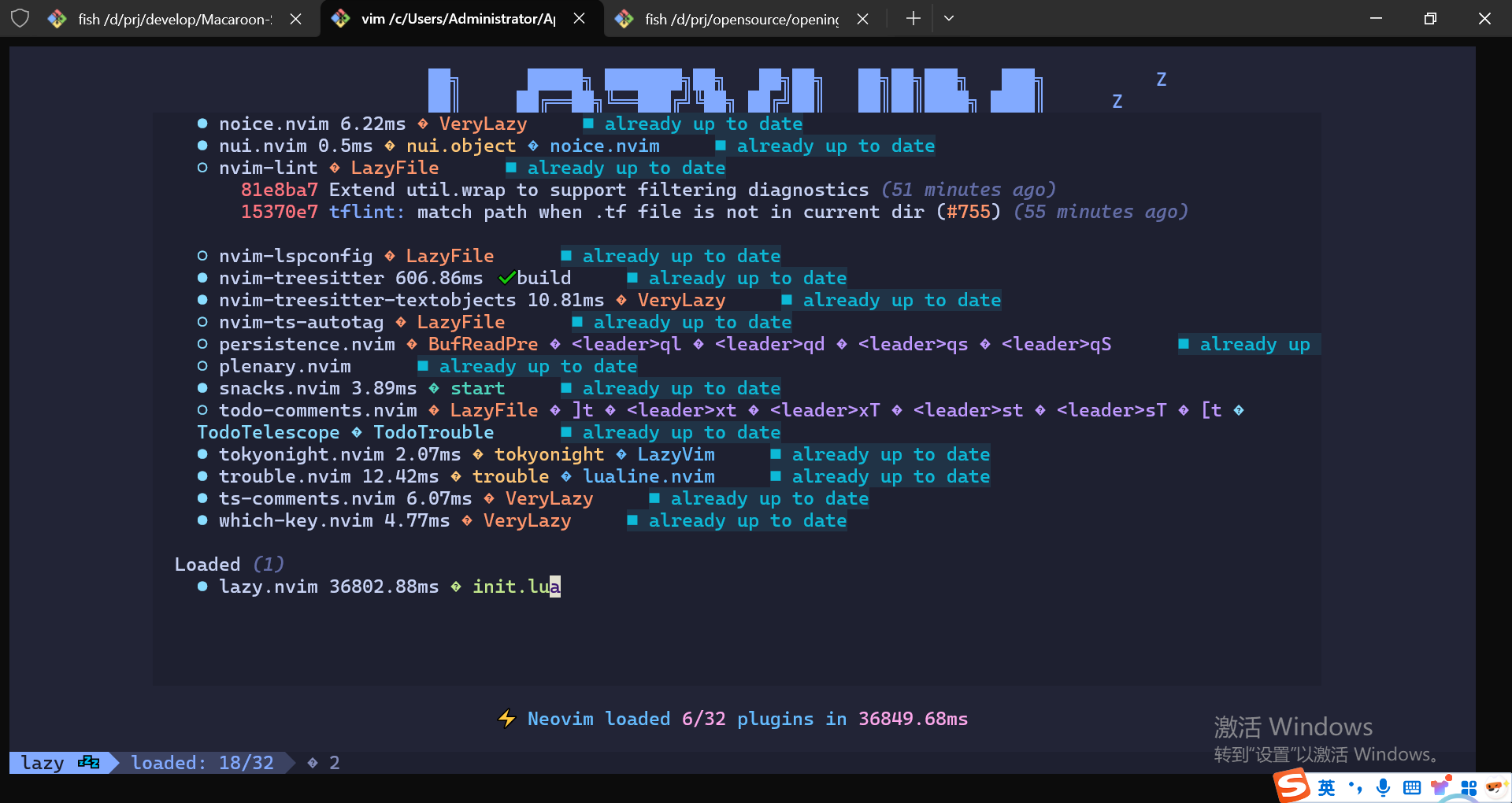Click the TodoTrouble command text
The image size is (1512, 803).
434,432
